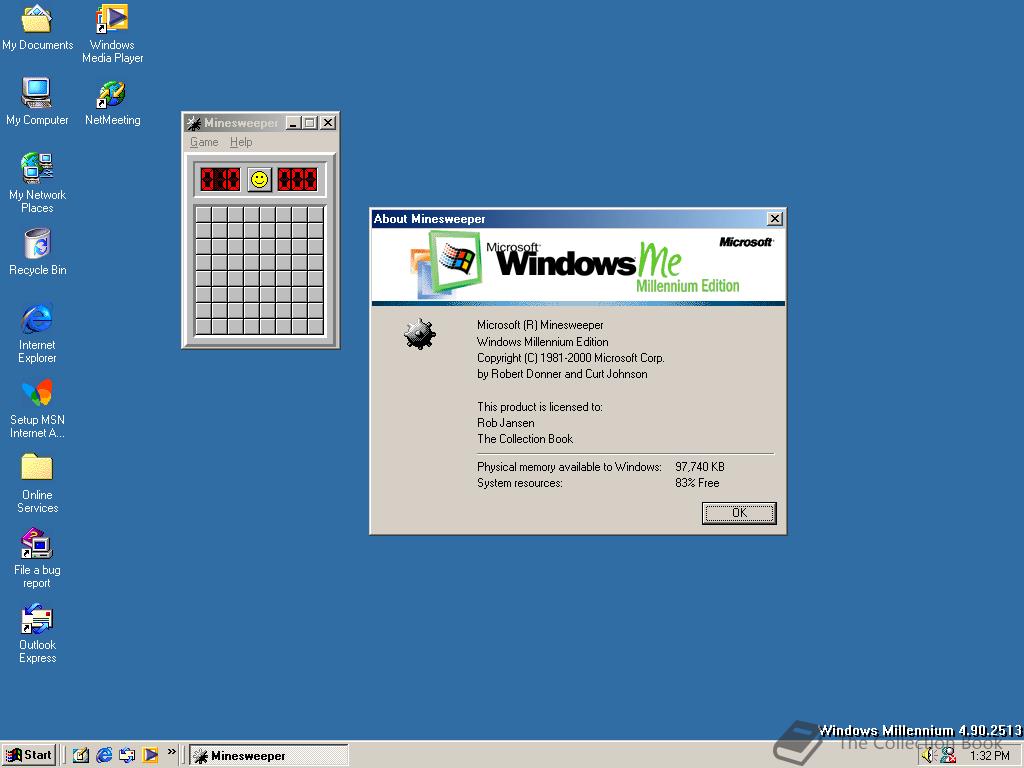Minimize the Minesweeper window
The image size is (1024, 768).
(x=294, y=123)
